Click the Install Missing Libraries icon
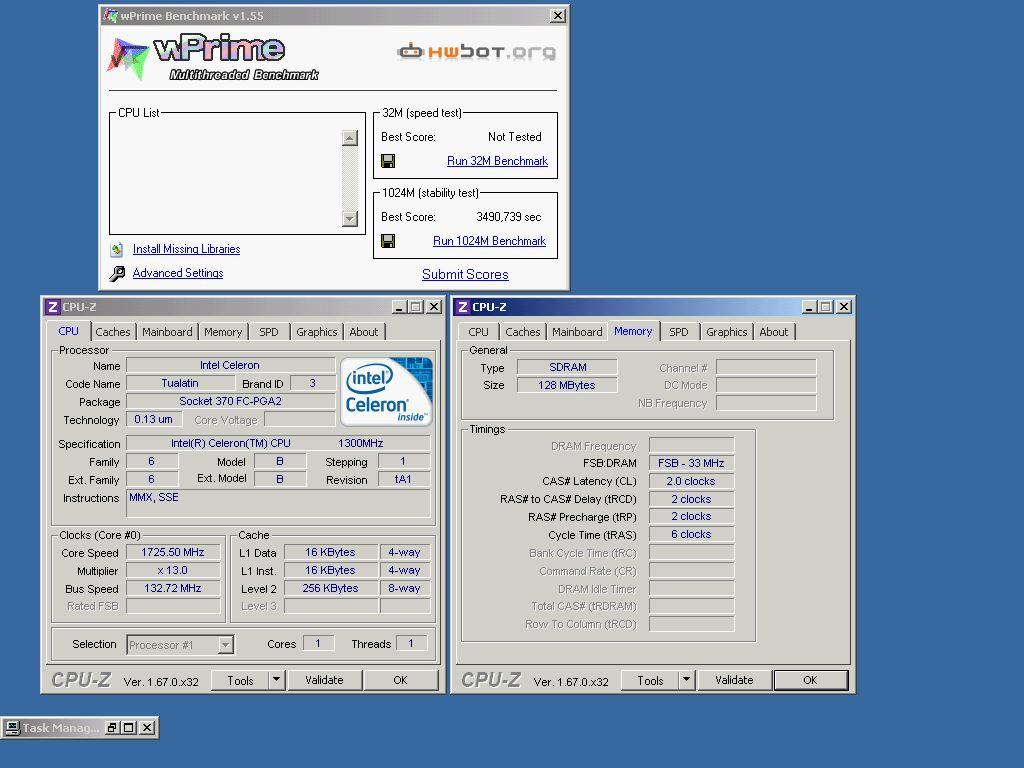The height and width of the screenshot is (768, 1024). 117,249
